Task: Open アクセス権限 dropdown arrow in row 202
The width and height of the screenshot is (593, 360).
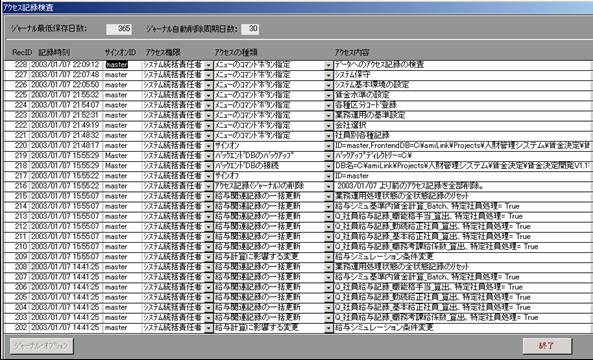Action: point(208,328)
